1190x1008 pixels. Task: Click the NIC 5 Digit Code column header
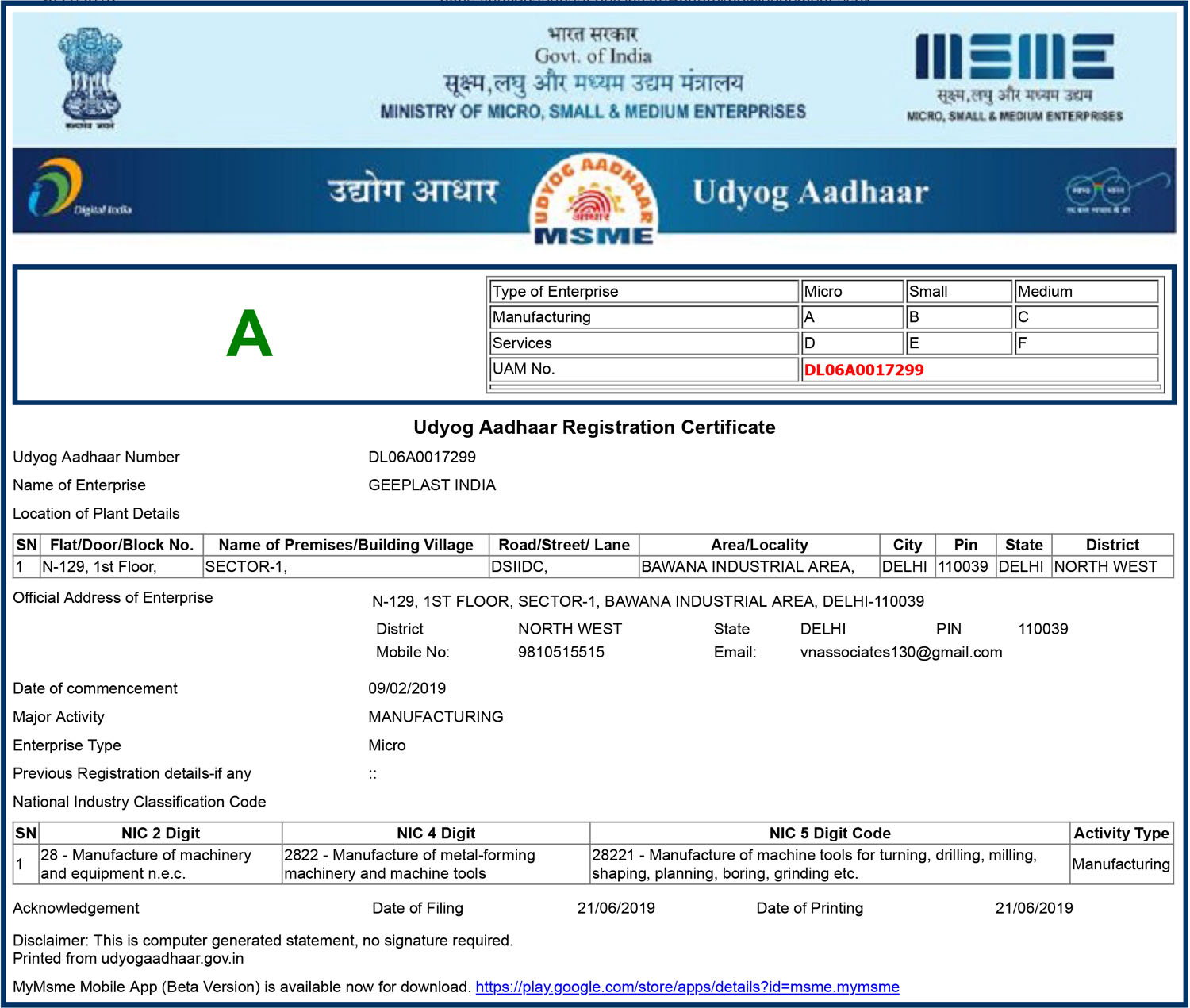(x=829, y=833)
